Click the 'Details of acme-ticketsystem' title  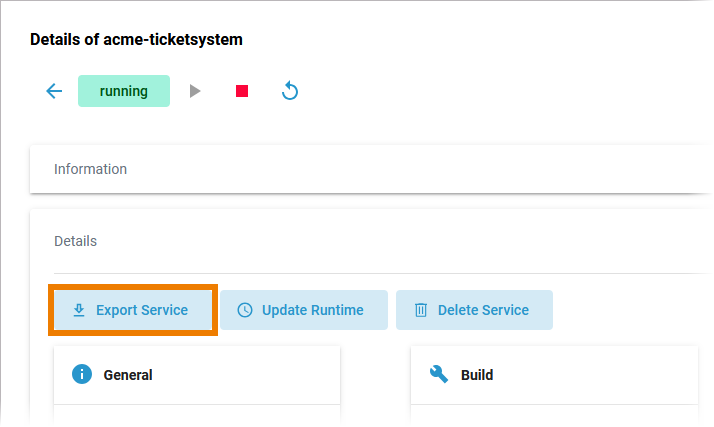136,40
